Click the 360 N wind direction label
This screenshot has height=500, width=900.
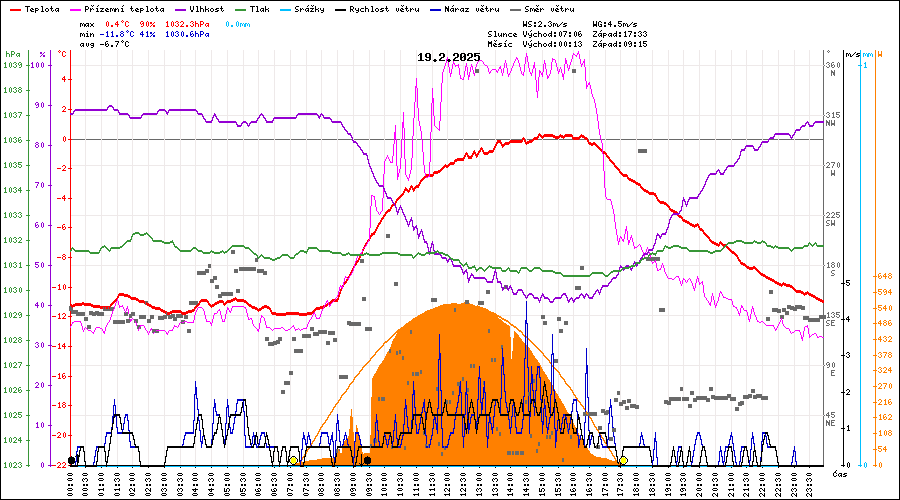(x=830, y=69)
